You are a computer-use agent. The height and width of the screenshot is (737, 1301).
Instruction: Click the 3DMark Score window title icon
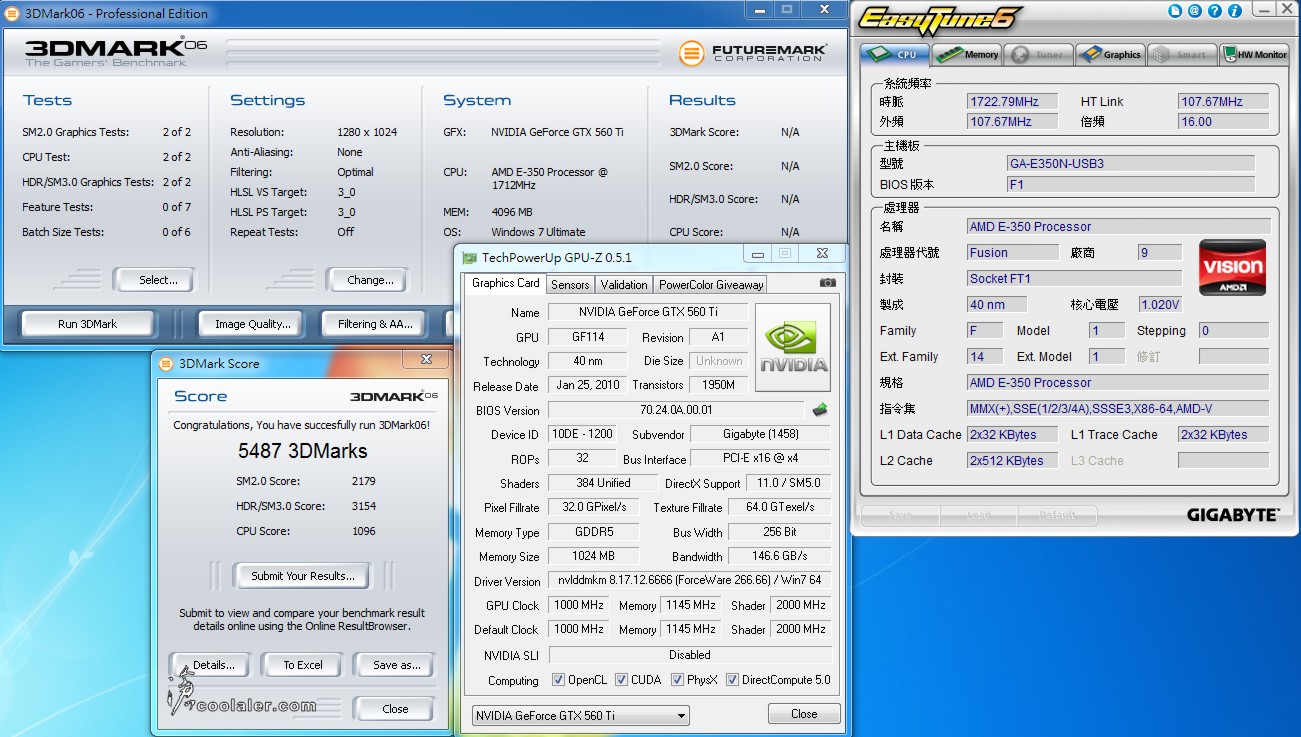tap(166, 363)
